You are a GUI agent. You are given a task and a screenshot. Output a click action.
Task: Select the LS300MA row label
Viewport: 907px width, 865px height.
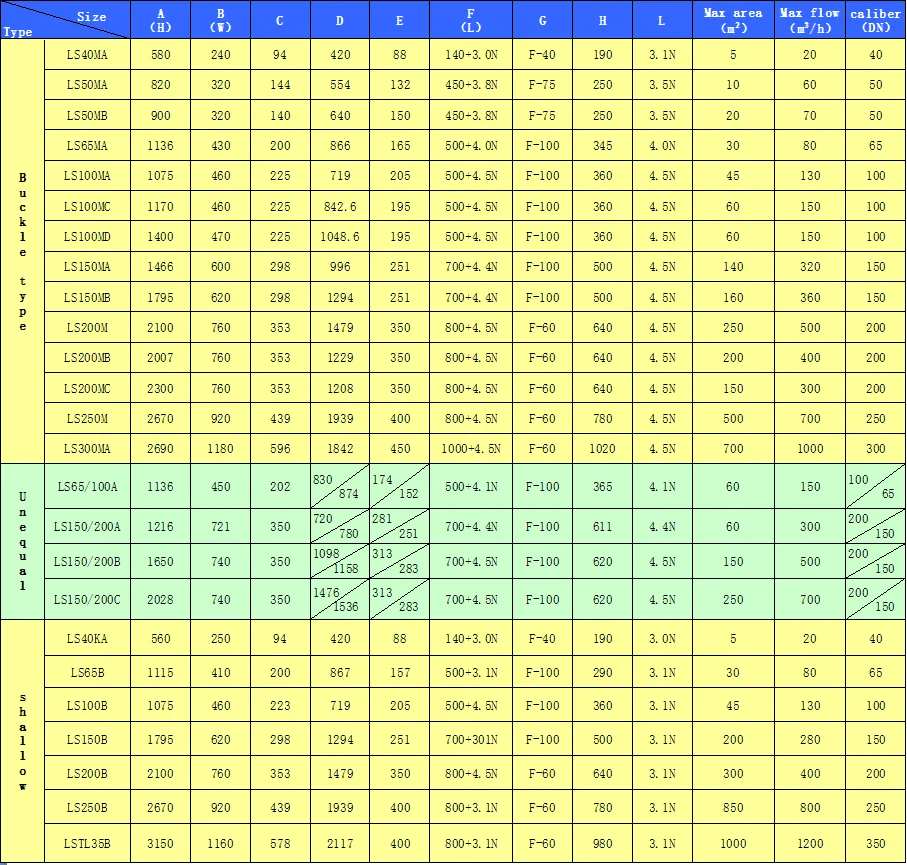(87, 448)
